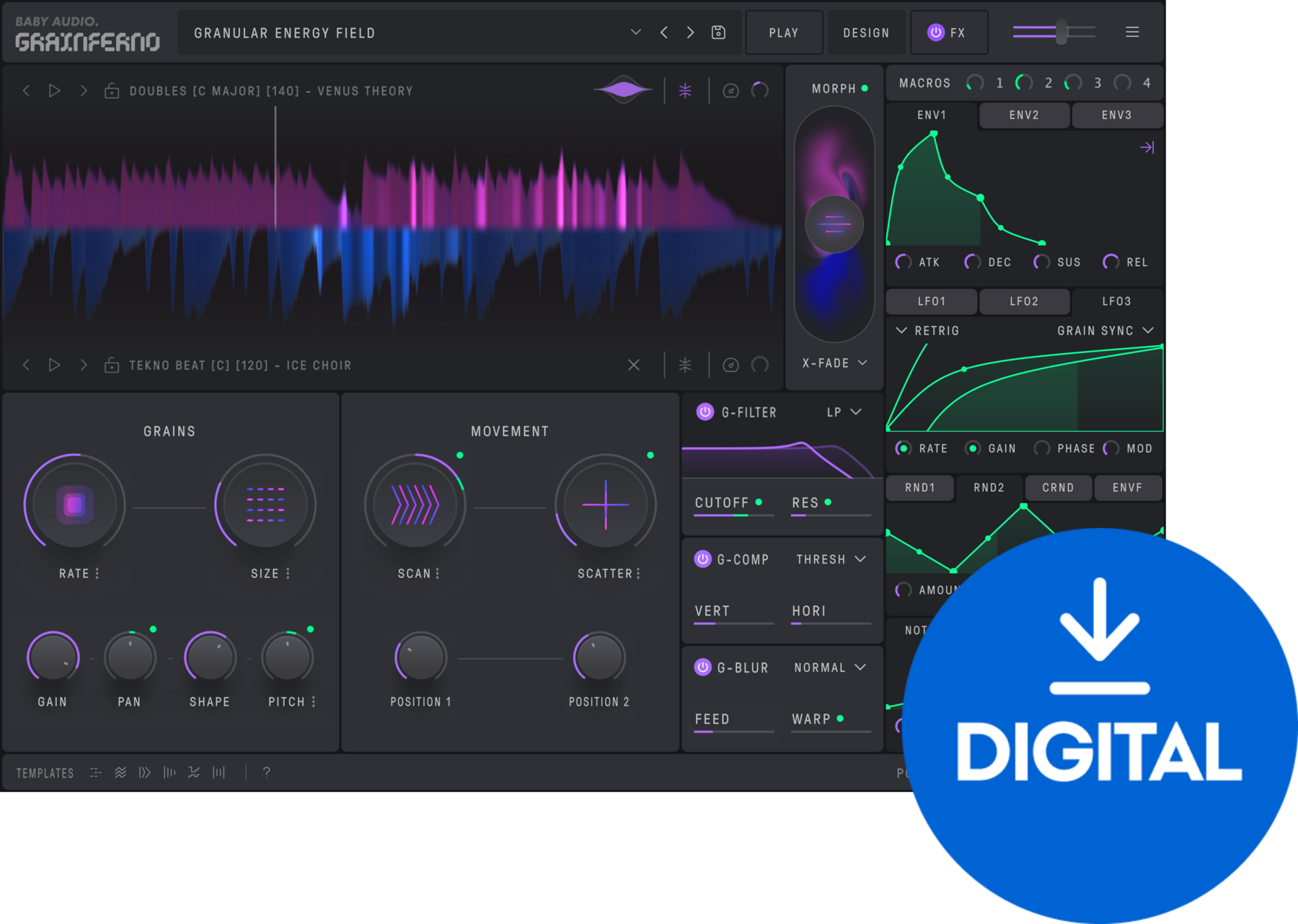Switch to the RND1 tab
Screen dimensions: 1298x924
[x=920, y=488]
